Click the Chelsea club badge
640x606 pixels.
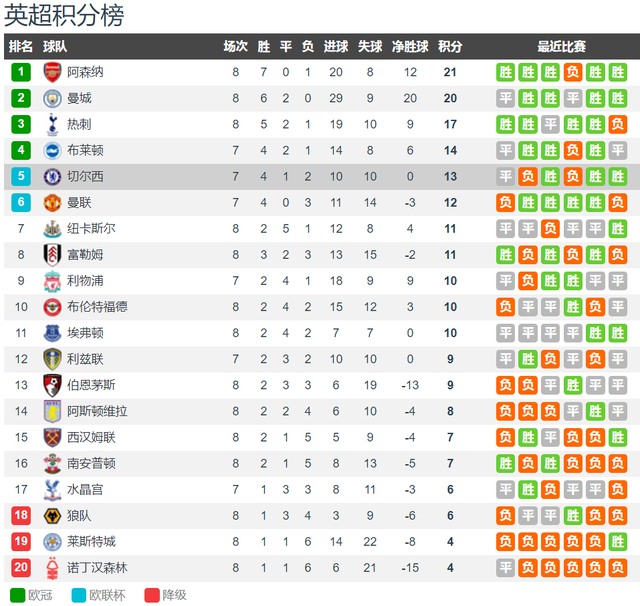(x=52, y=177)
